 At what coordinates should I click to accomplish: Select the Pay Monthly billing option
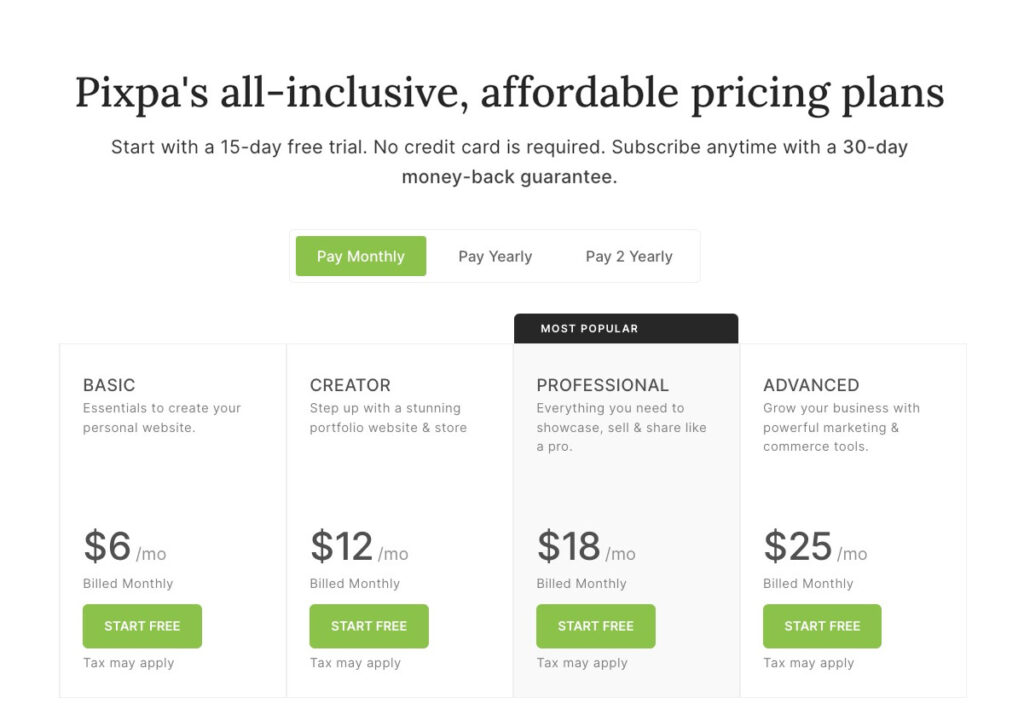point(360,256)
